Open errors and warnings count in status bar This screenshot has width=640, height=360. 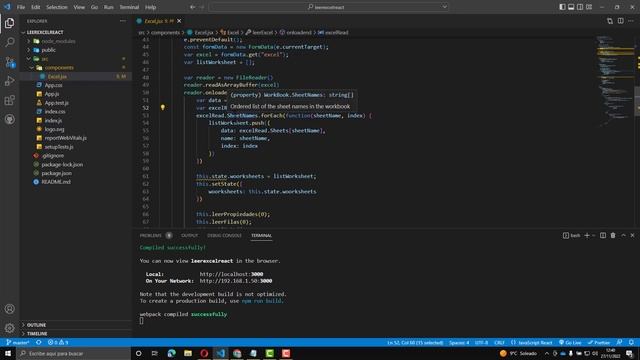tap(58, 342)
